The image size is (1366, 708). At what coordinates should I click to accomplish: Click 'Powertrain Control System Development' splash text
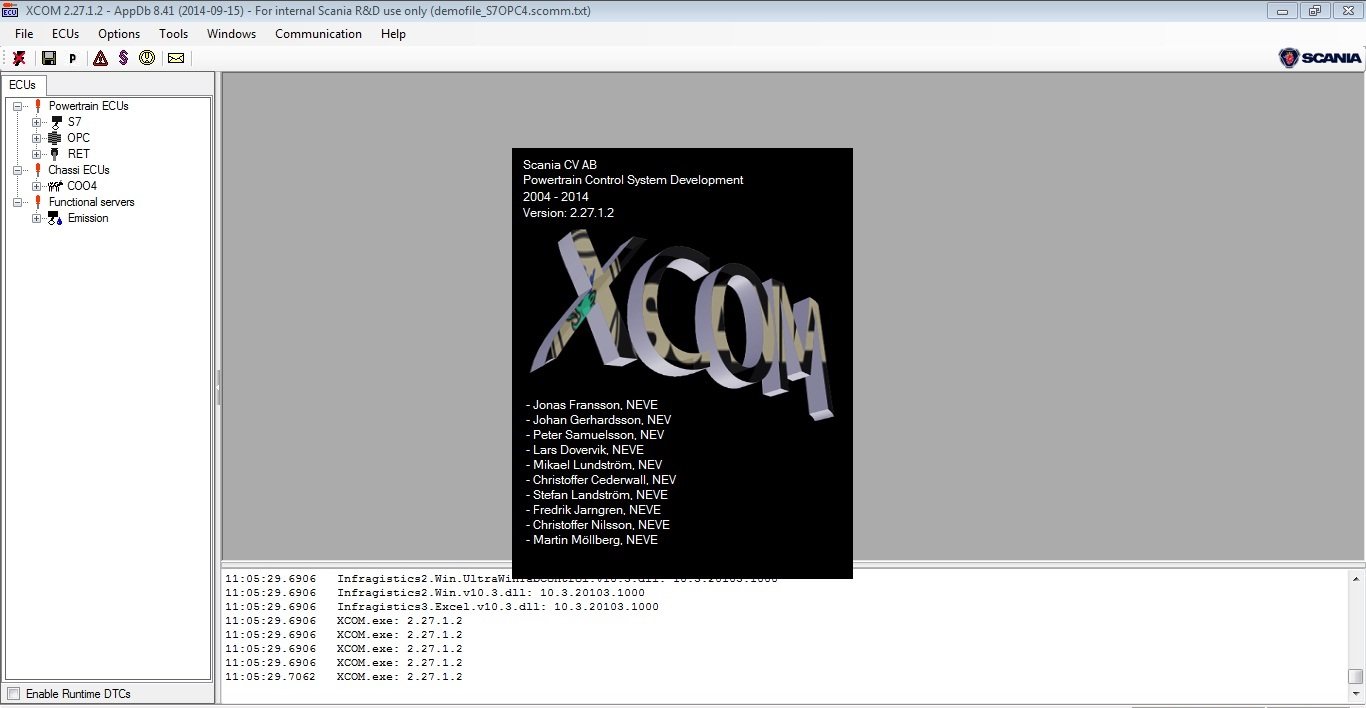point(633,181)
